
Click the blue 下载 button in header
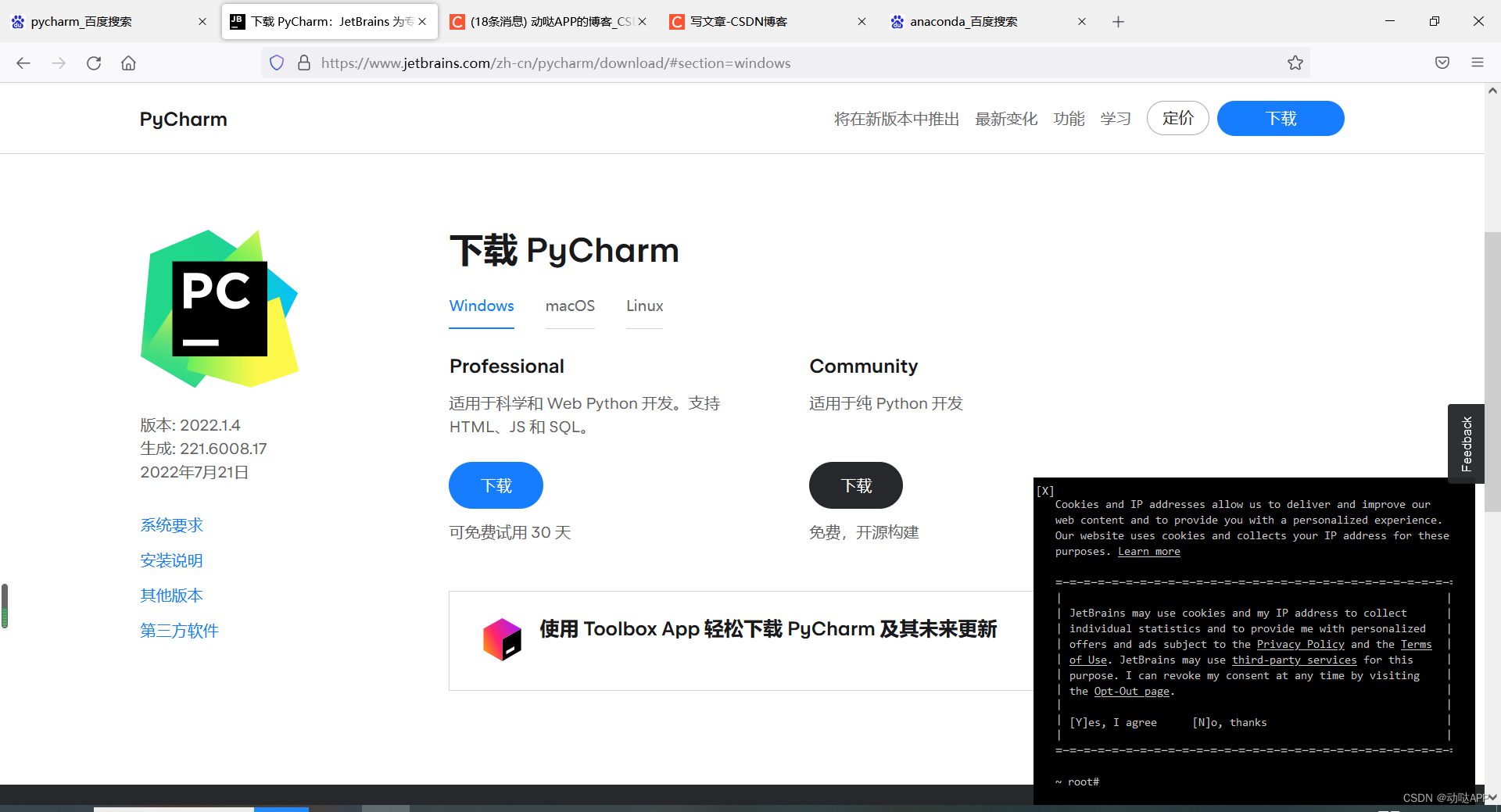click(x=1281, y=118)
